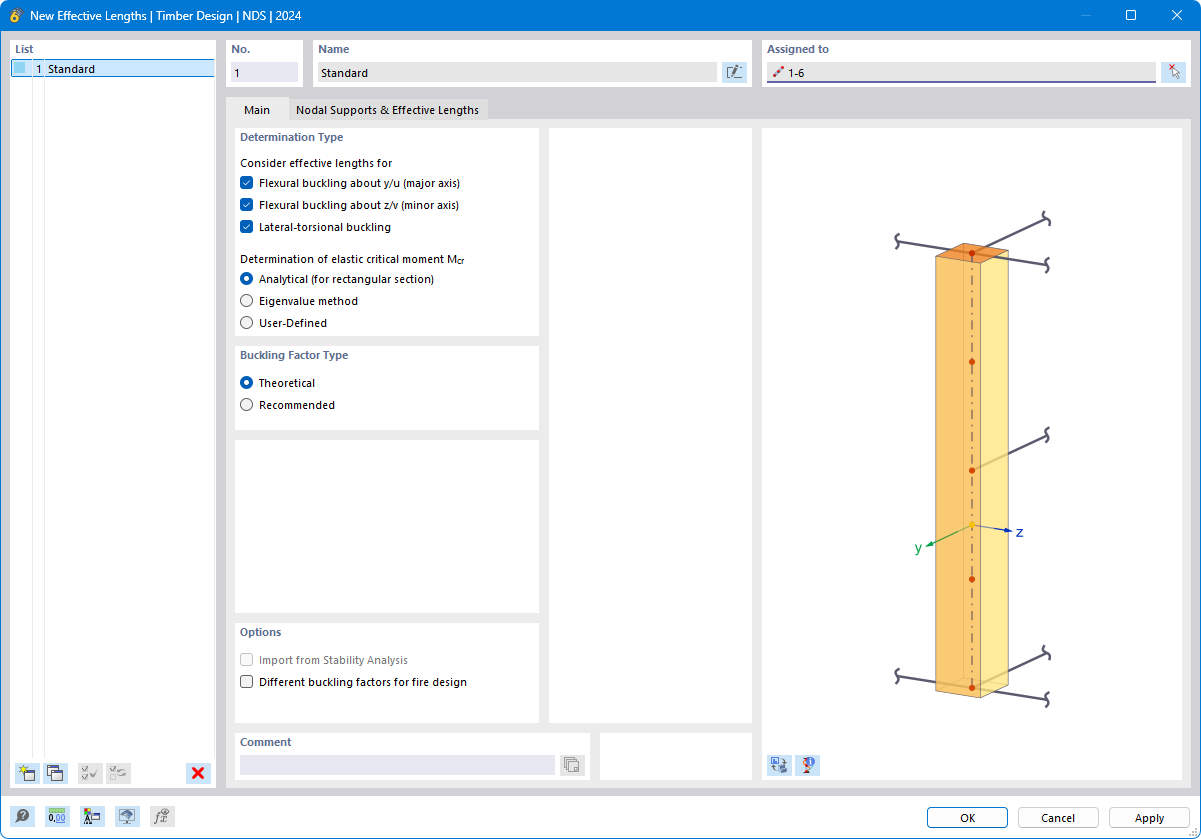Viewport: 1201px width, 839px height.
Task: Select the Main tab
Action: [x=257, y=110]
